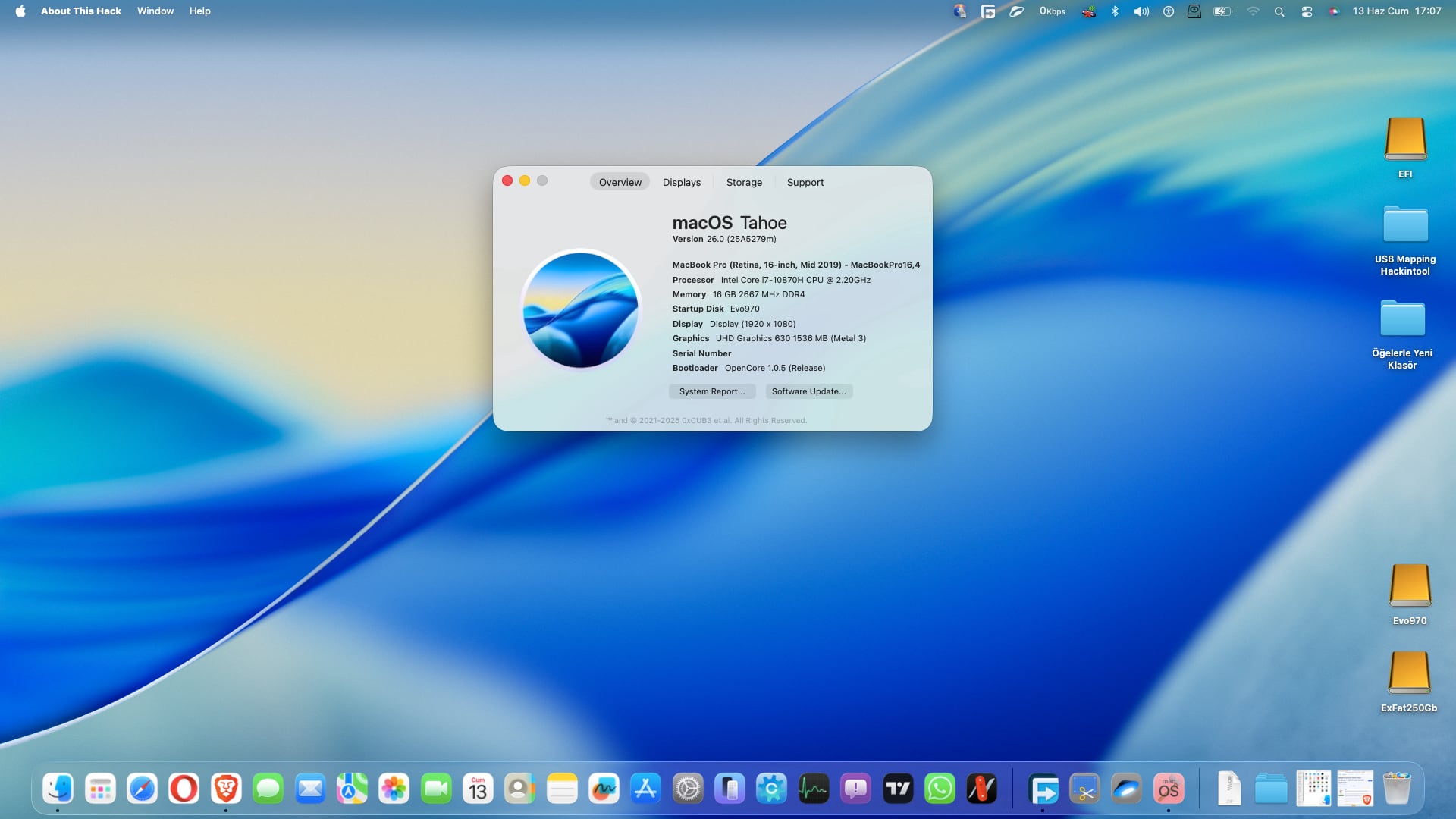Open TradingView app in dock

(898, 789)
